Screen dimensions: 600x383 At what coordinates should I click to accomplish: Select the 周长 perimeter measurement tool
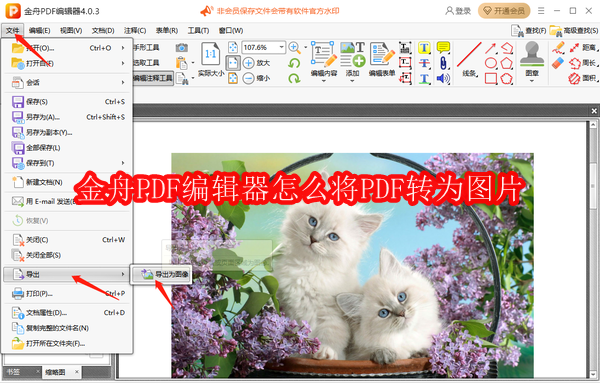tap(583, 63)
